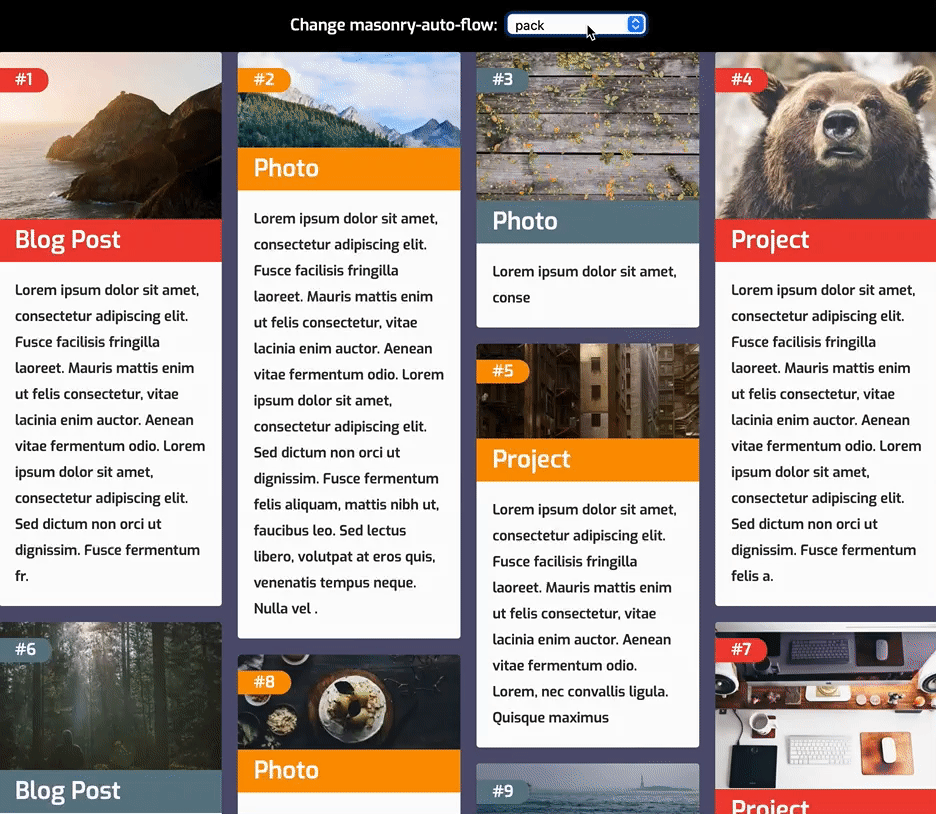Click the #6 badge on forest image
This screenshot has height=814, width=936.
25,649
